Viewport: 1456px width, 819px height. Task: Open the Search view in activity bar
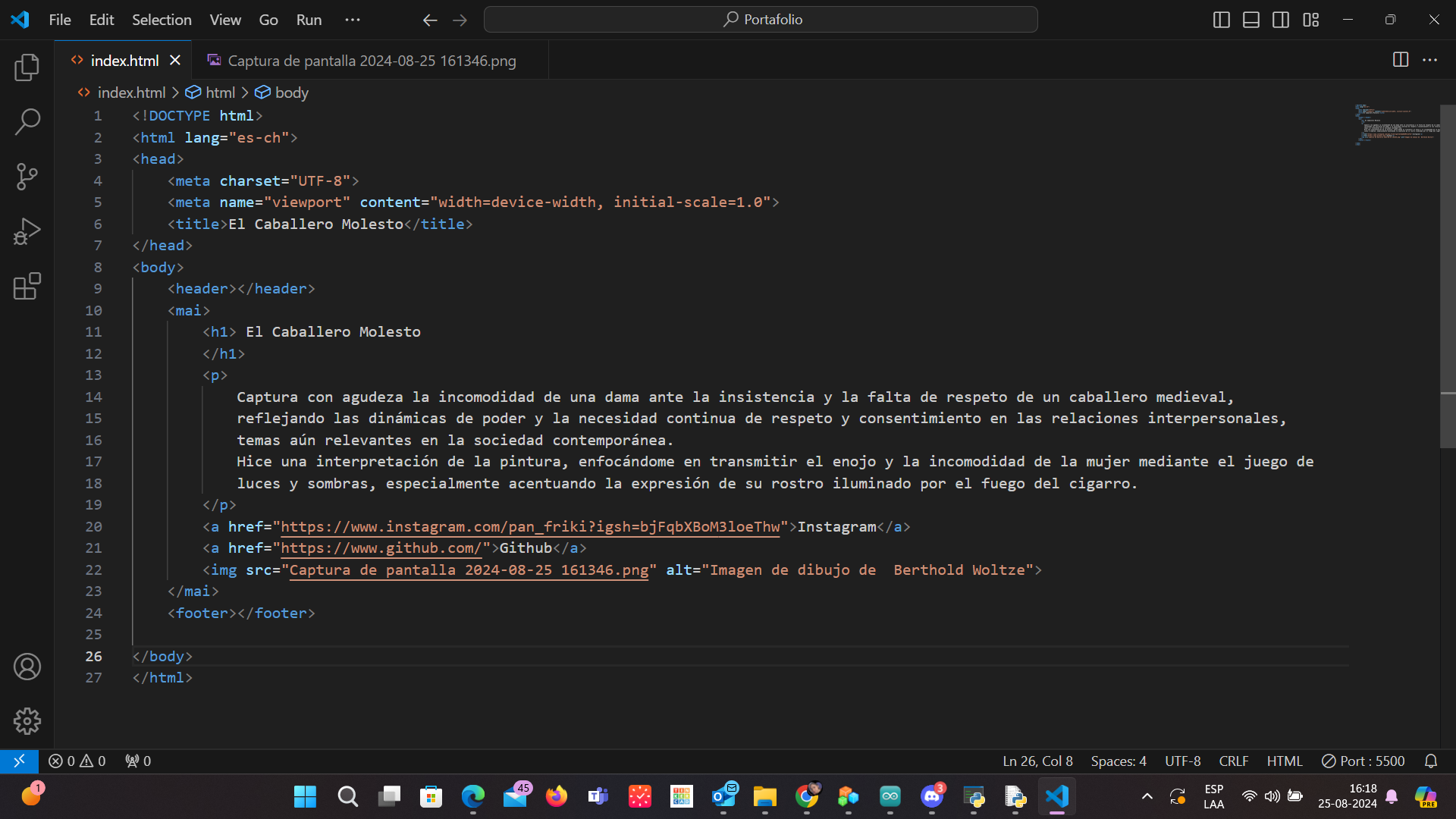[27, 121]
